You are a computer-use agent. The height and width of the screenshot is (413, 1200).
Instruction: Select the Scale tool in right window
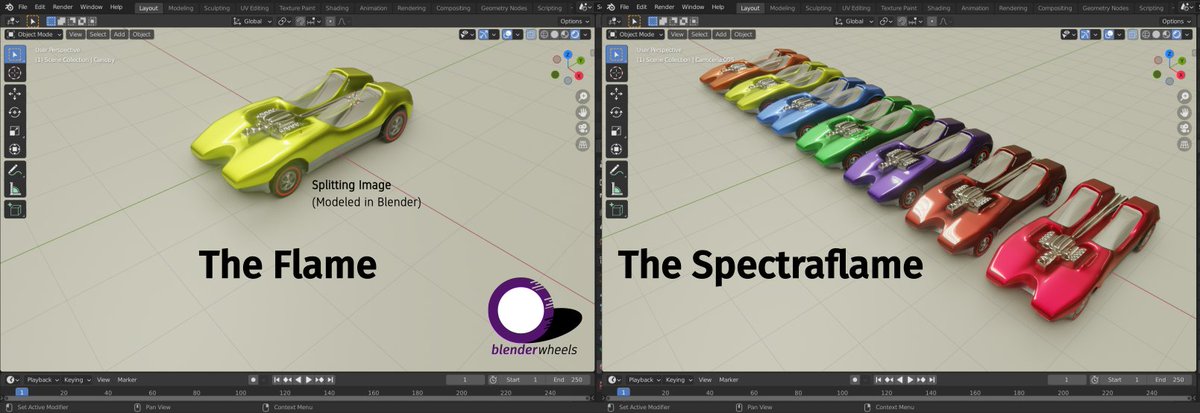[615, 130]
